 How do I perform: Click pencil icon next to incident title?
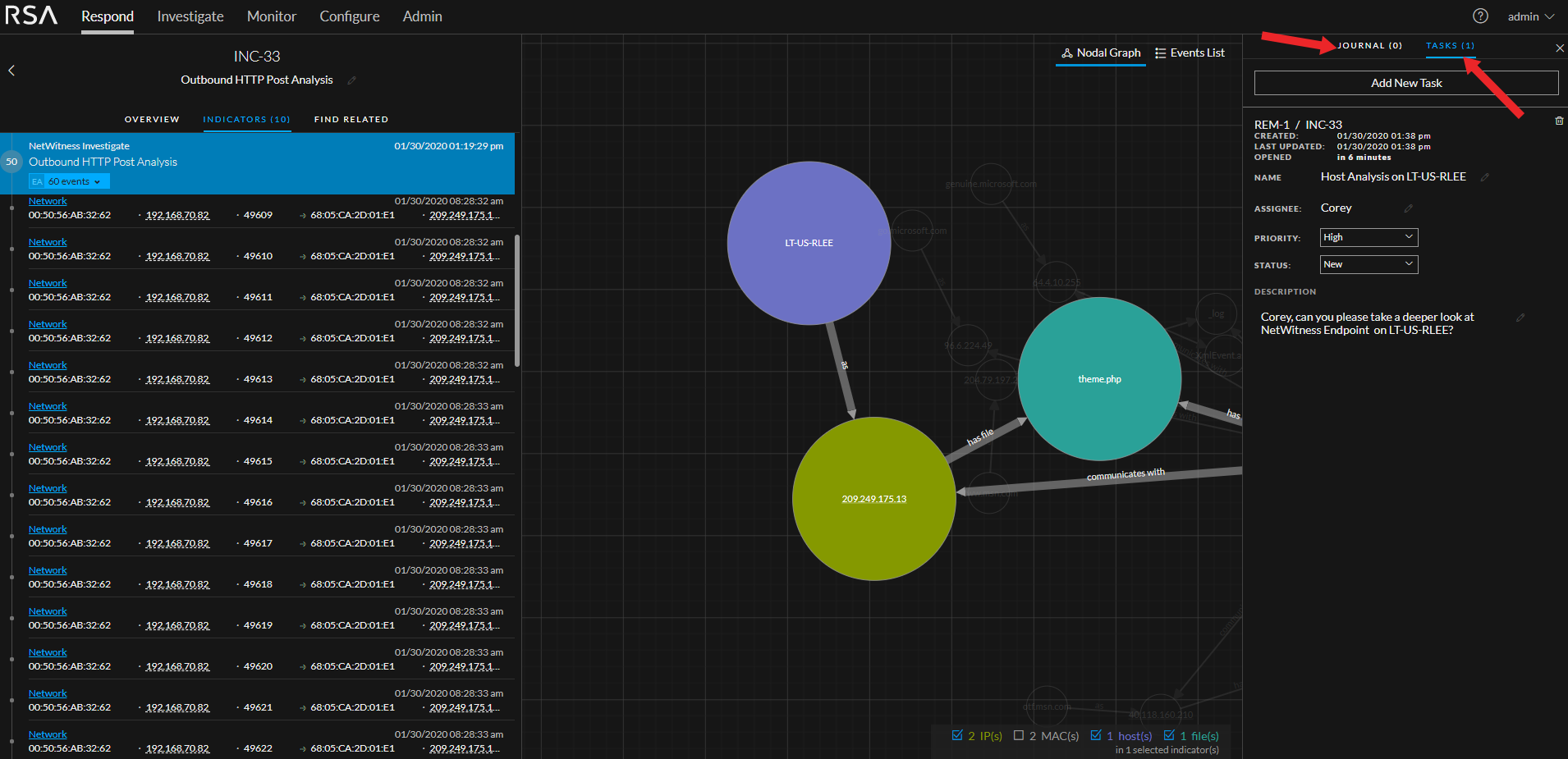click(351, 80)
